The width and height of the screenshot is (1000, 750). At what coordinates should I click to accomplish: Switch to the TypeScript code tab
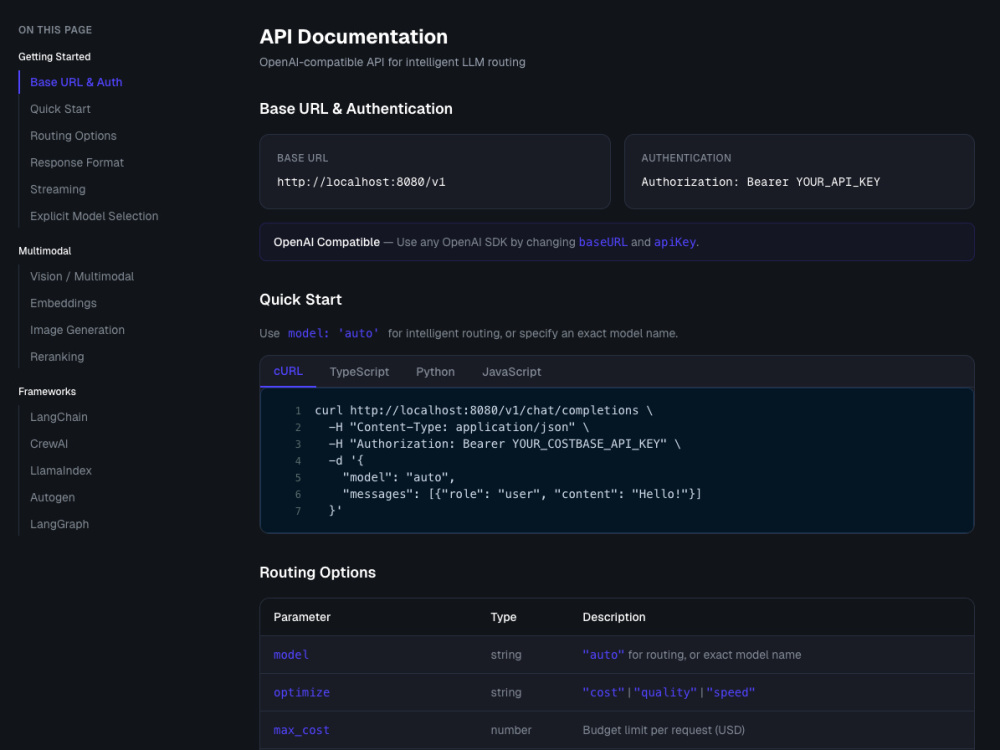click(359, 372)
